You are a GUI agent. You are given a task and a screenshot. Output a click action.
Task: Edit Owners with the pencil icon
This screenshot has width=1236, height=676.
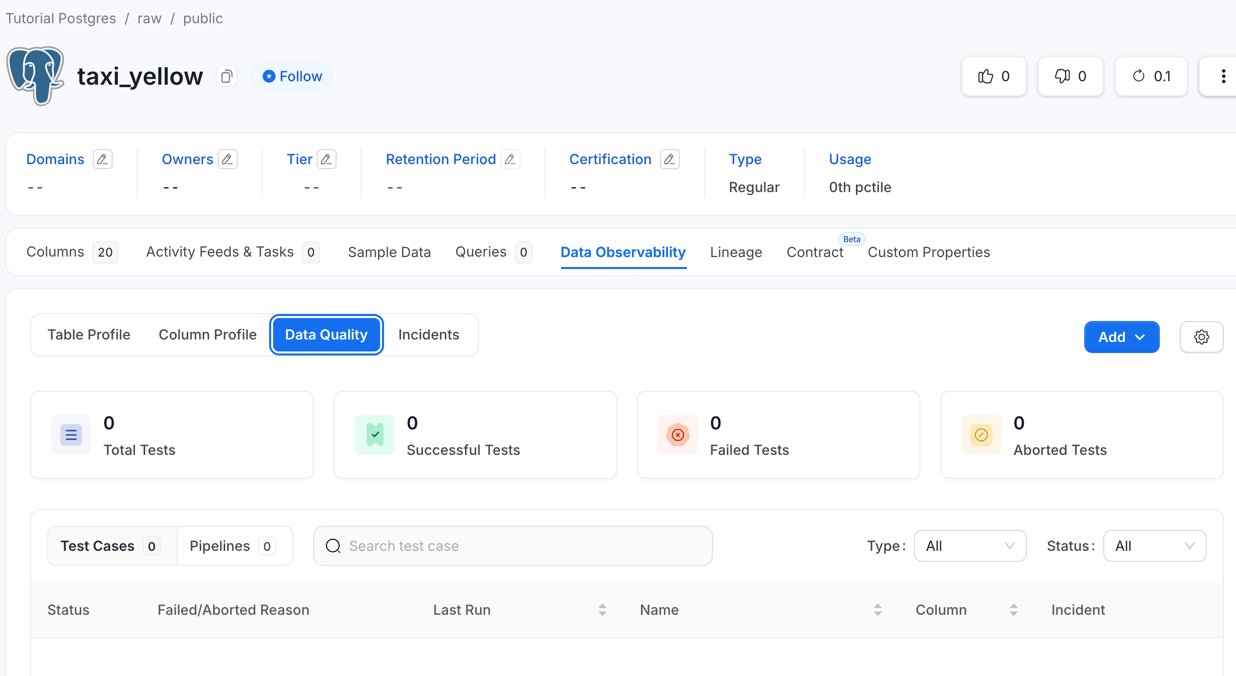(228, 159)
